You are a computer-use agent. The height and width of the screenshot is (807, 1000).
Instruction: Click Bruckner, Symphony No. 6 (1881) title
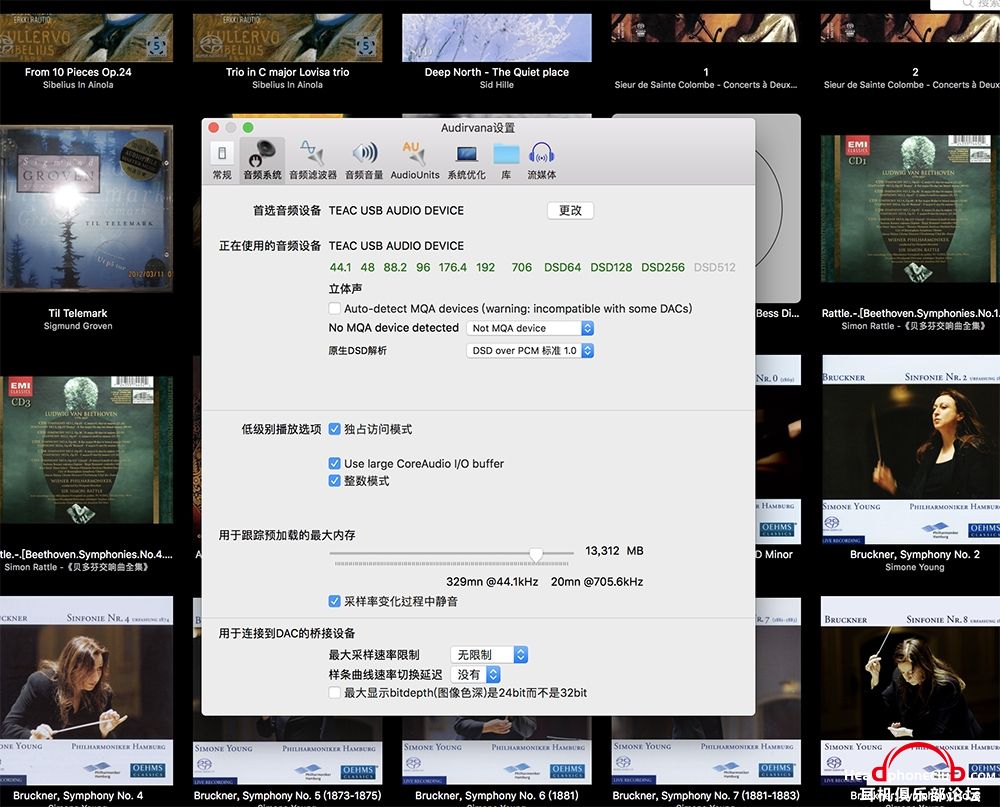[497, 796]
